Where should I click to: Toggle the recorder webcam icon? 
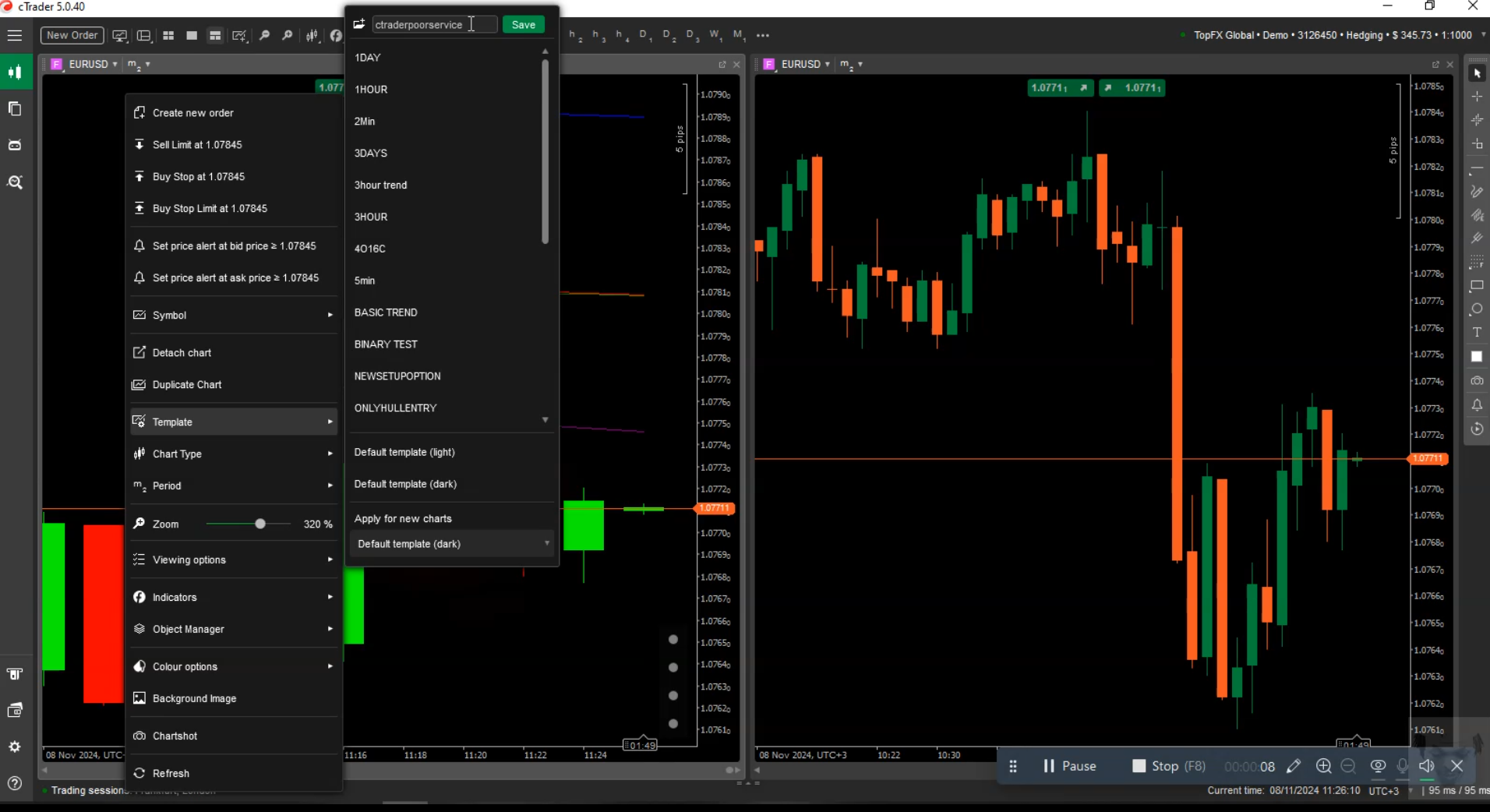[1378, 766]
